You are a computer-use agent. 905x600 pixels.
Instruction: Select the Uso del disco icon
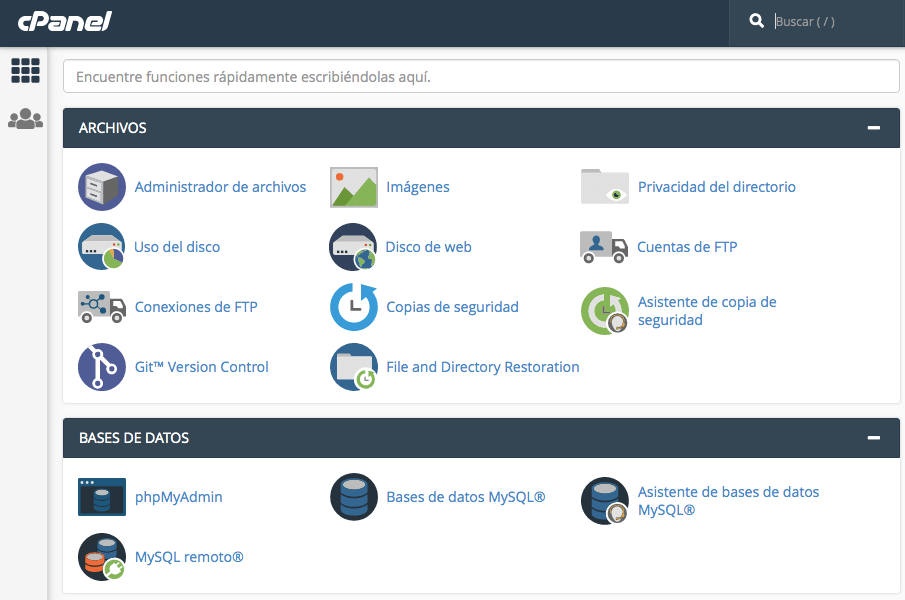click(x=101, y=247)
